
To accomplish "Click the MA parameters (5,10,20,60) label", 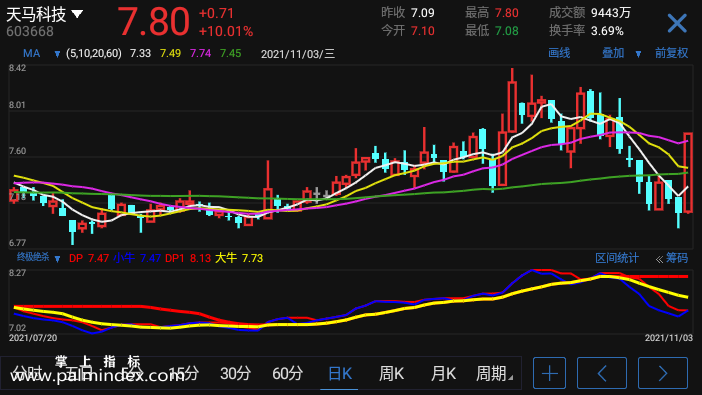I will [x=94, y=54].
